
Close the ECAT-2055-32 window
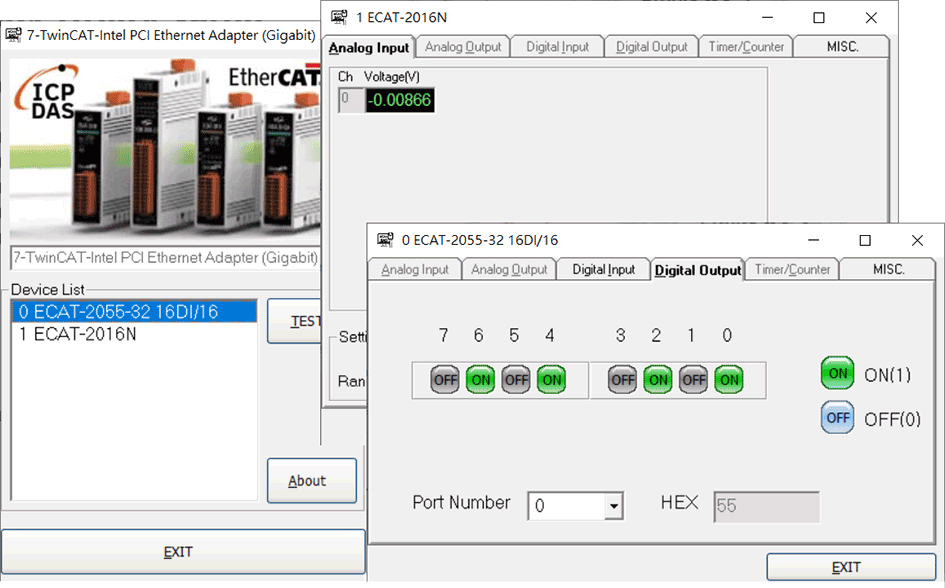coord(917,240)
